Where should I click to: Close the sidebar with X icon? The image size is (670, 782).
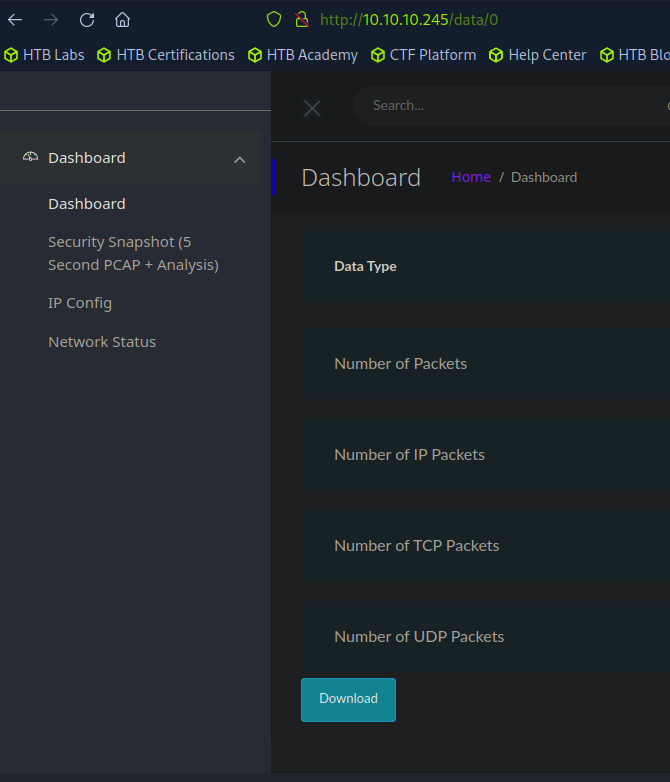coord(312,108)
